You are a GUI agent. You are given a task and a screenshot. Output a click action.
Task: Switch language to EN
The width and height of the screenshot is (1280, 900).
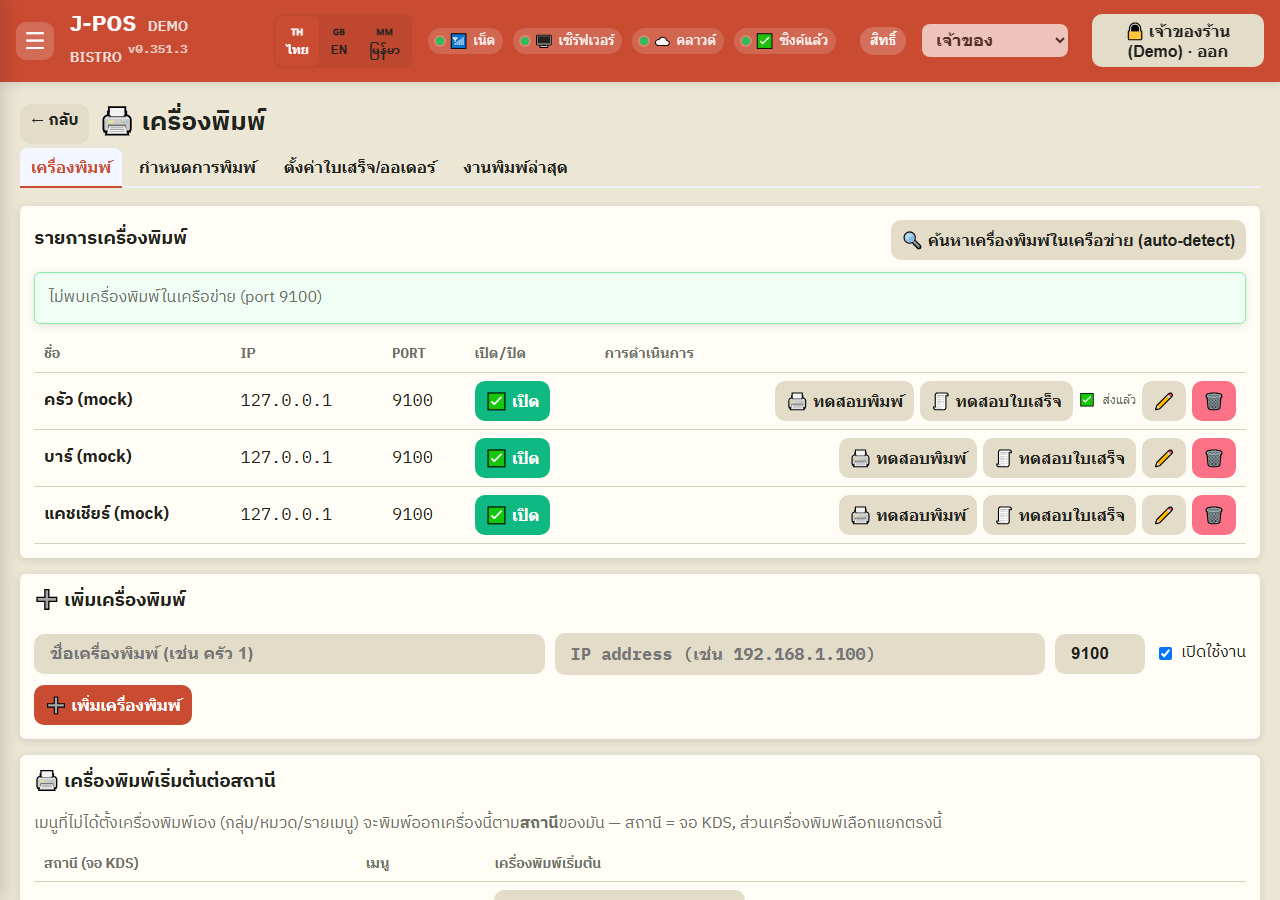coord(339,41)
